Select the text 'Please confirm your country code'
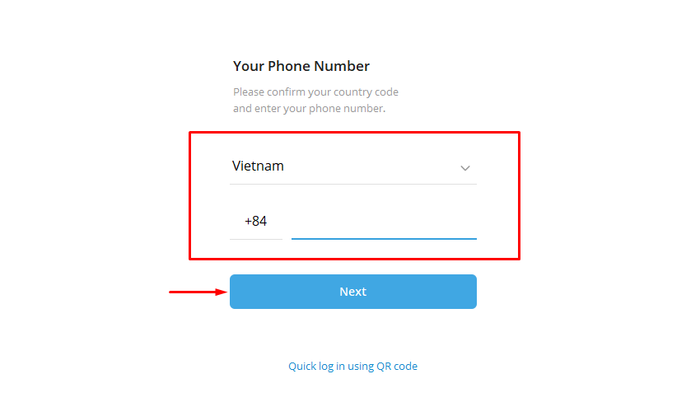Screen dimensions: 700x412 click(x=316, y=92)
